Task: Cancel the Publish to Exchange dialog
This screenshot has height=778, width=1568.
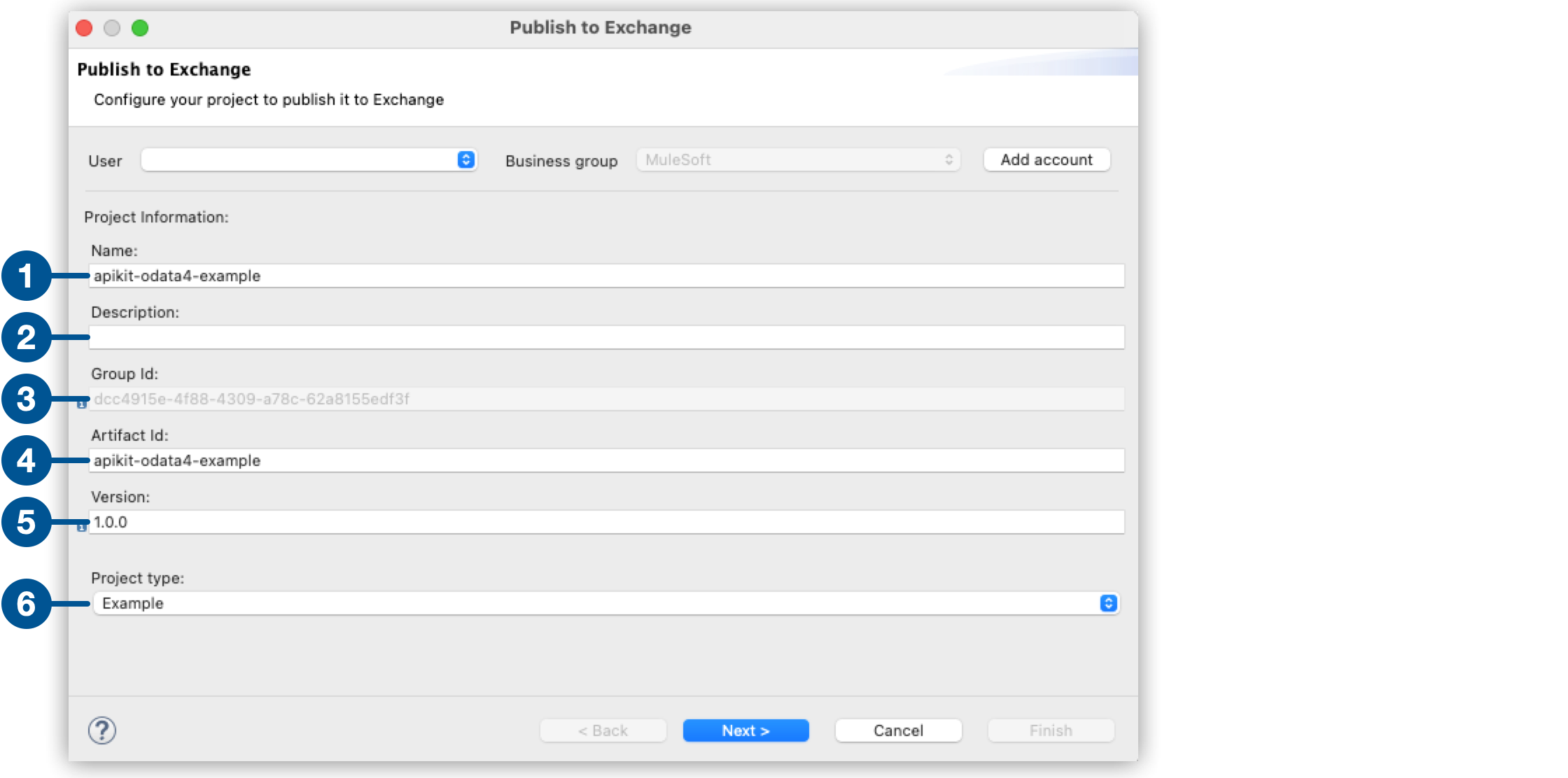Action: pyautogui.click(x=898, y=730)
